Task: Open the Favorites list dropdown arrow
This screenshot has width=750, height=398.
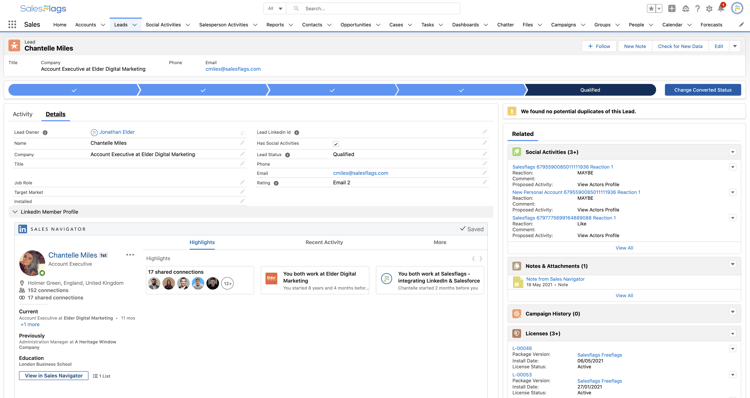Action: [x=659, y=9]
